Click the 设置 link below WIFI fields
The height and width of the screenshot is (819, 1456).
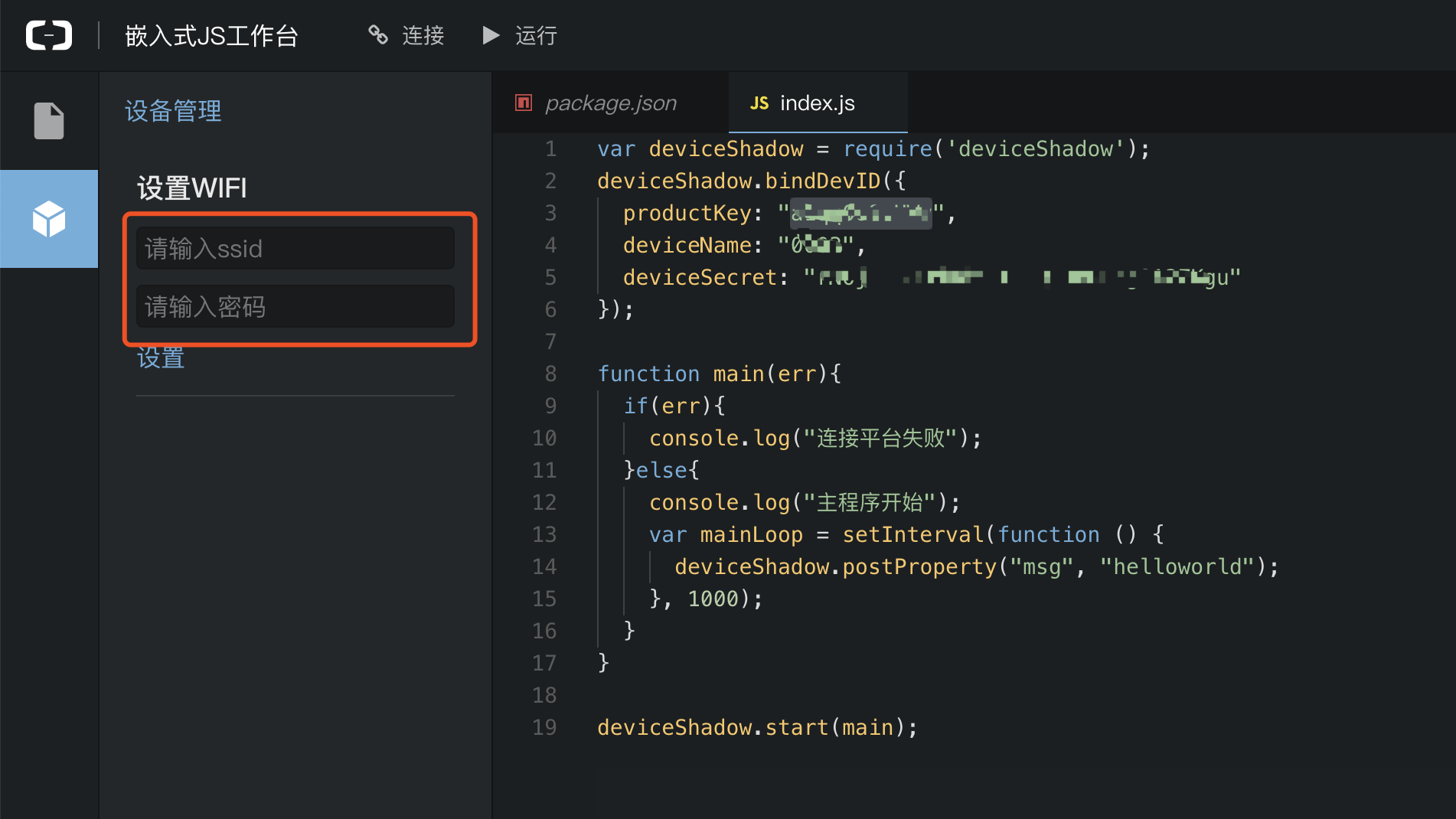click(x=161, y=358)
